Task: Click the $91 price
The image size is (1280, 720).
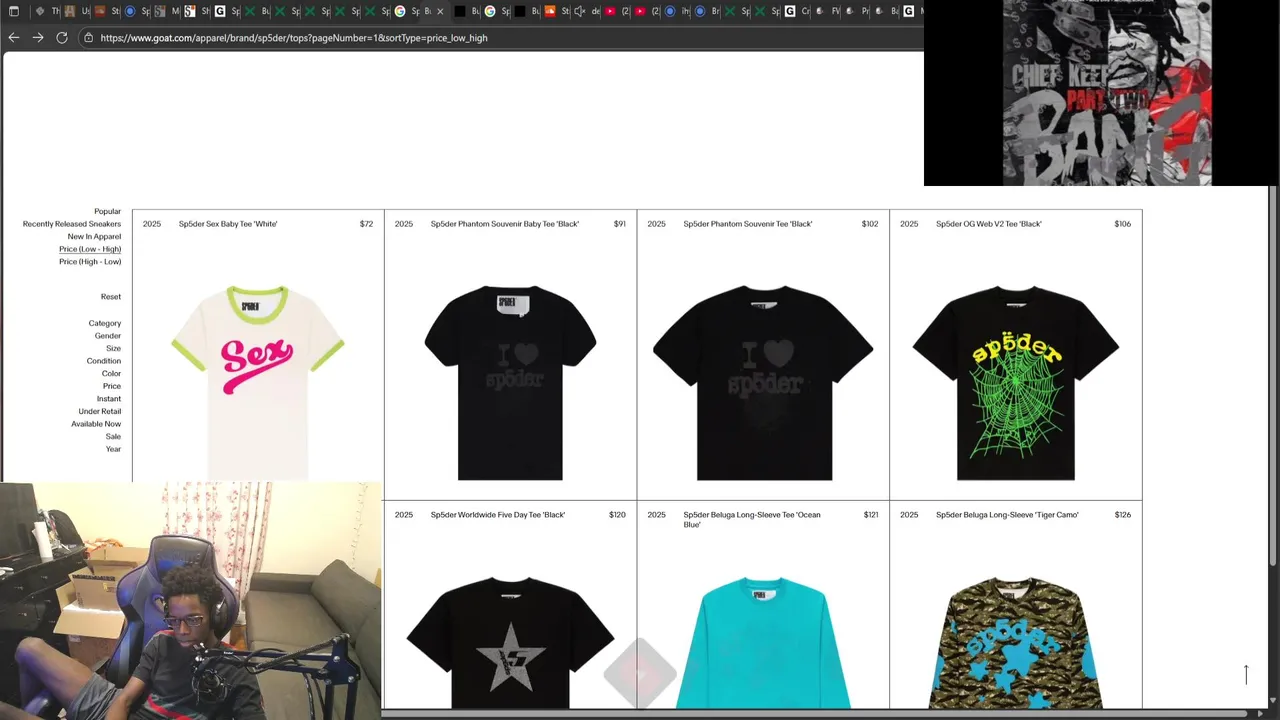Action: point(620,224)
